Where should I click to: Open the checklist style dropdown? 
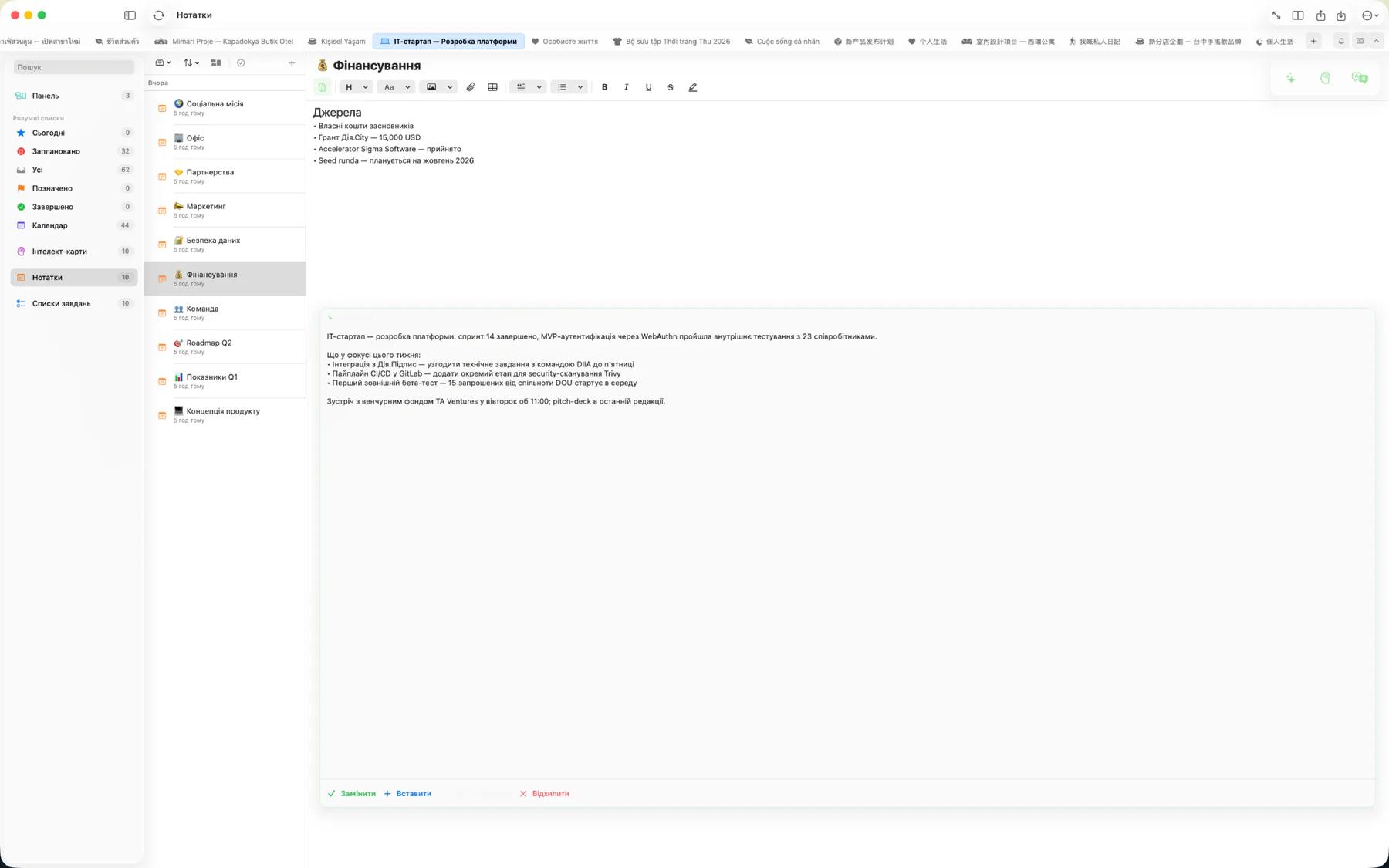click(529, 87)
